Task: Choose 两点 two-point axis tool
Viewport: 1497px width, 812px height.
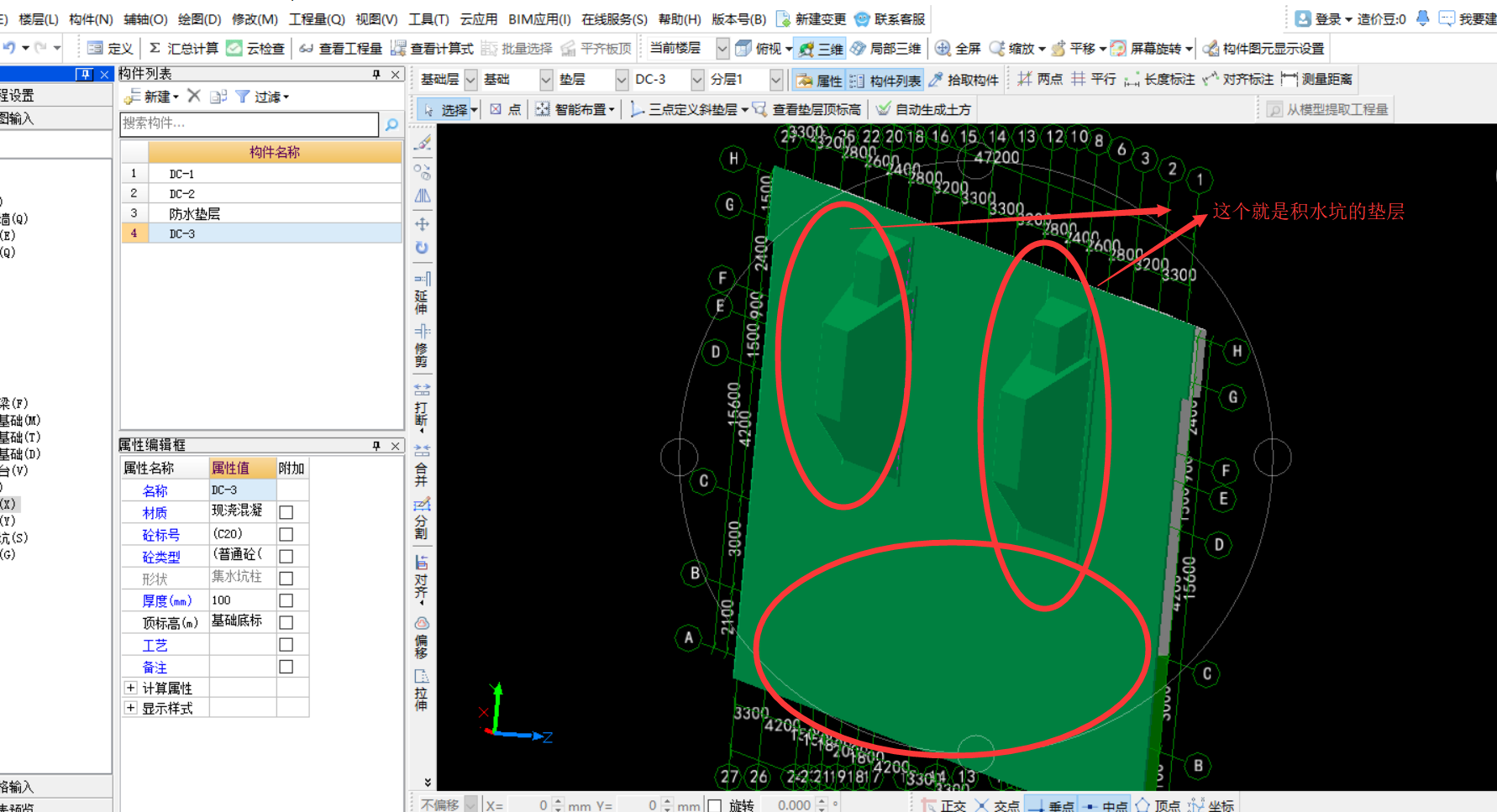Action: click(x=1040, y=79)
